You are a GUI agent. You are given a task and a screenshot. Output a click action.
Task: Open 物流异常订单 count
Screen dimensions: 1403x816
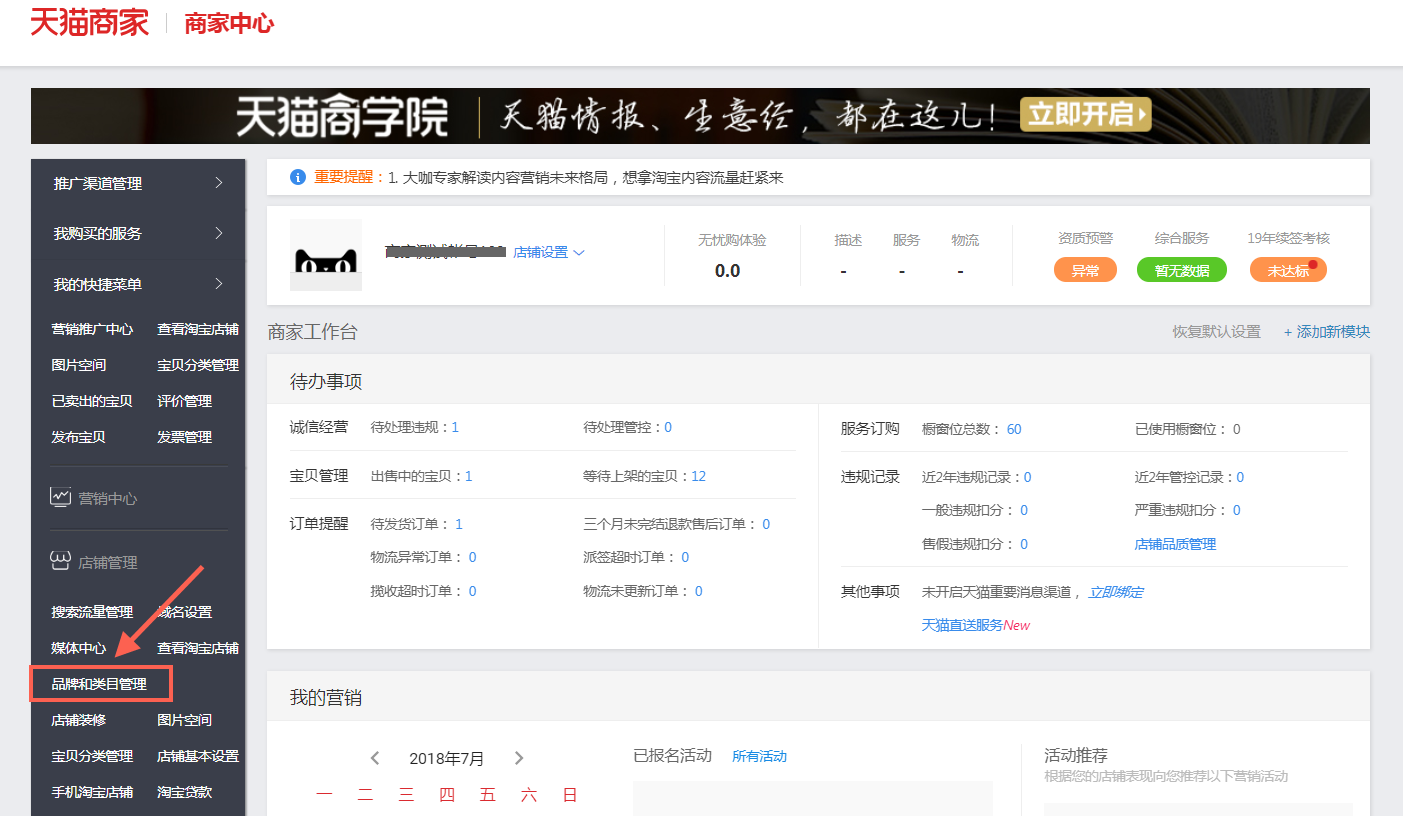click(x=472, y=557)
